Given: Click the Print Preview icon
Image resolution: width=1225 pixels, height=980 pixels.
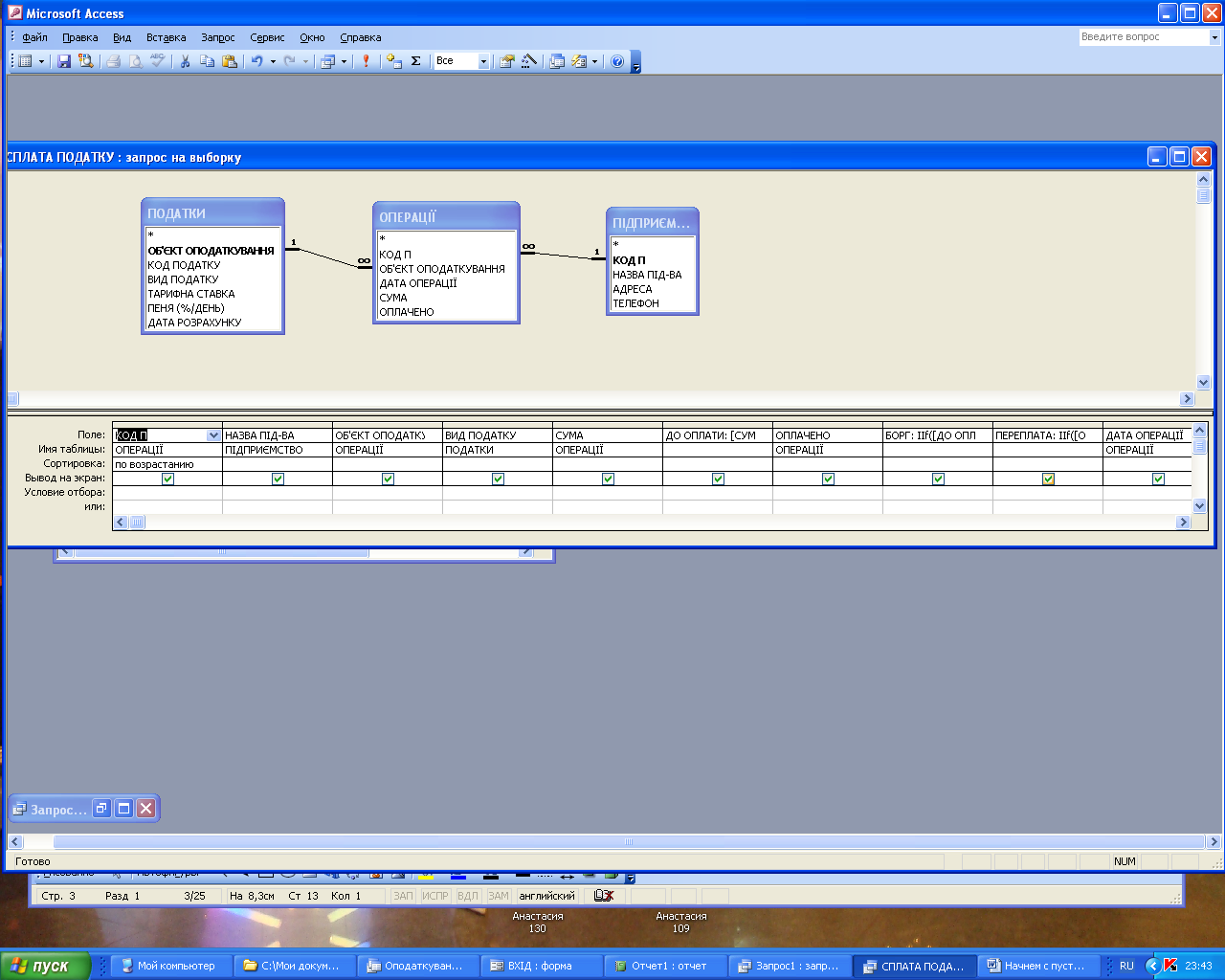Looking at the screenshot, I should point(135,61).
